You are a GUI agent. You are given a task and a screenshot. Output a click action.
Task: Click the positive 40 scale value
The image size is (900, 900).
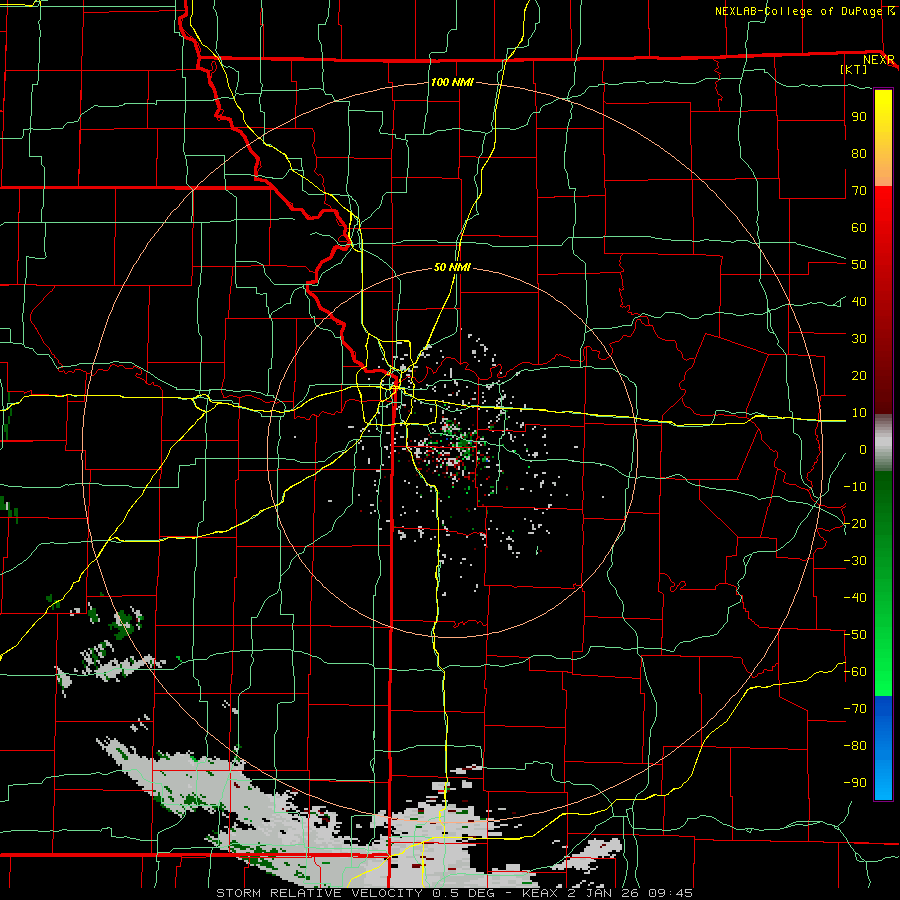(859, 302)
